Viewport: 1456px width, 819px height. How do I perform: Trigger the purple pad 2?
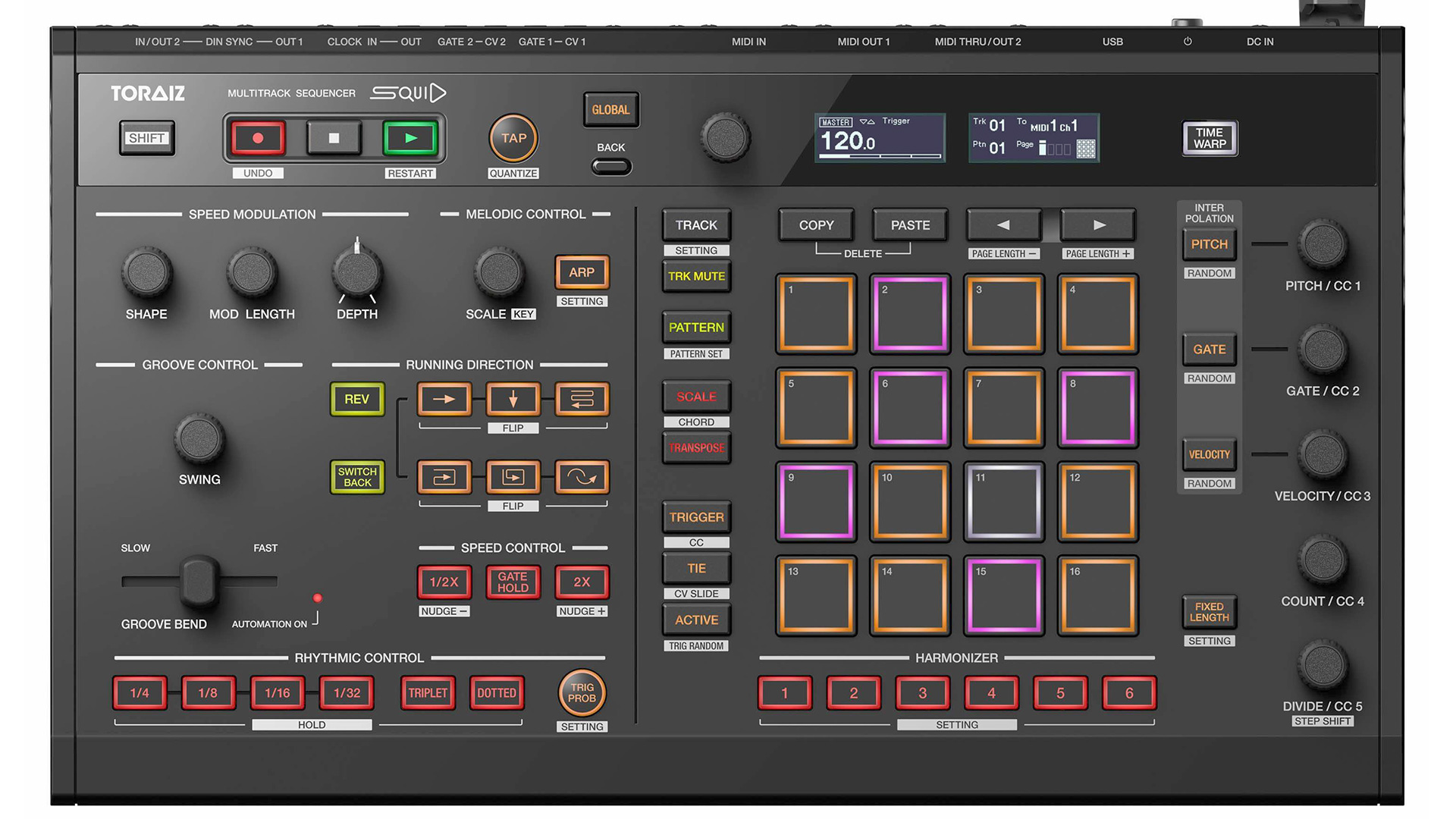pos(910,314)
